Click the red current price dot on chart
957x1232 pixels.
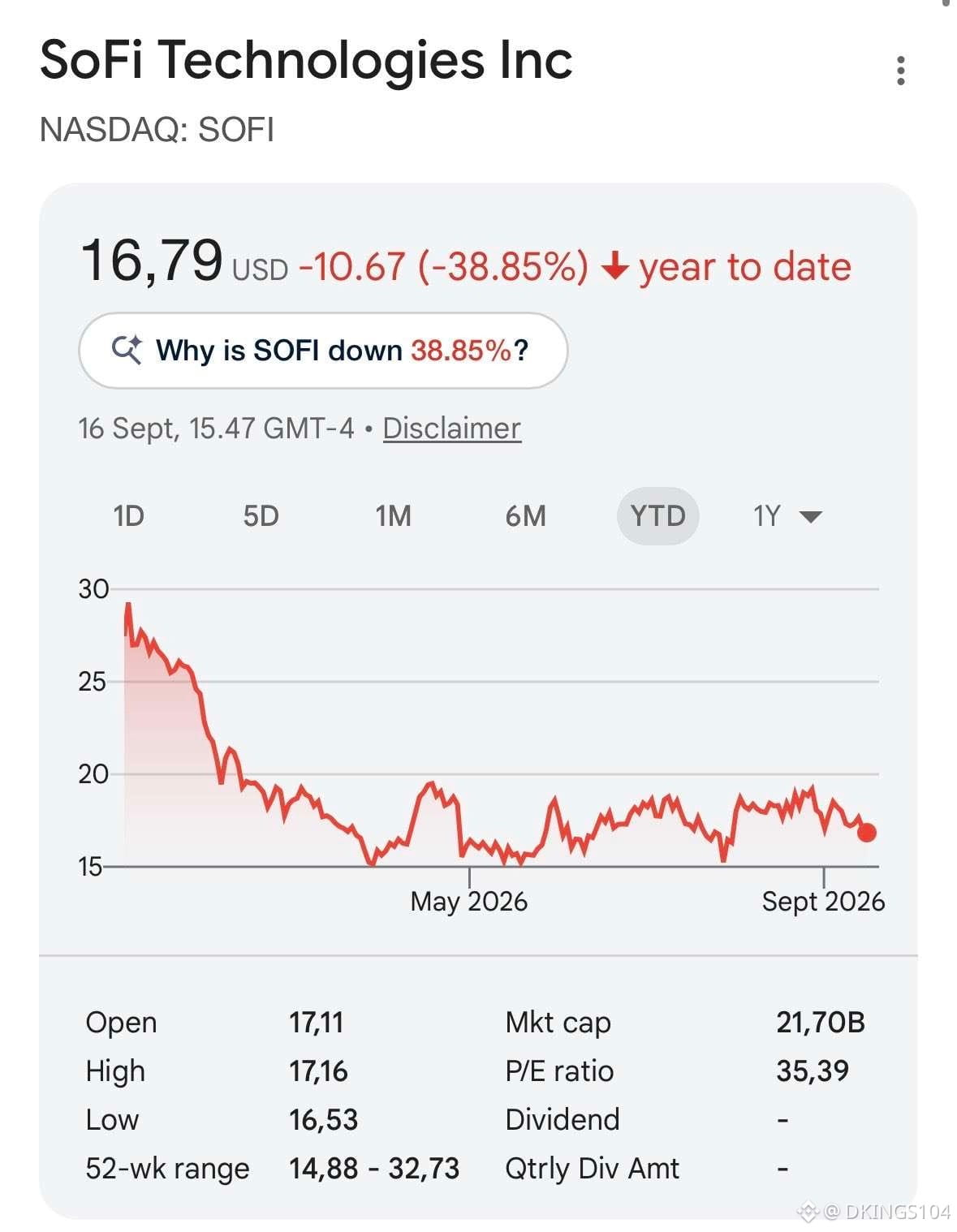[x=866, y=832]
